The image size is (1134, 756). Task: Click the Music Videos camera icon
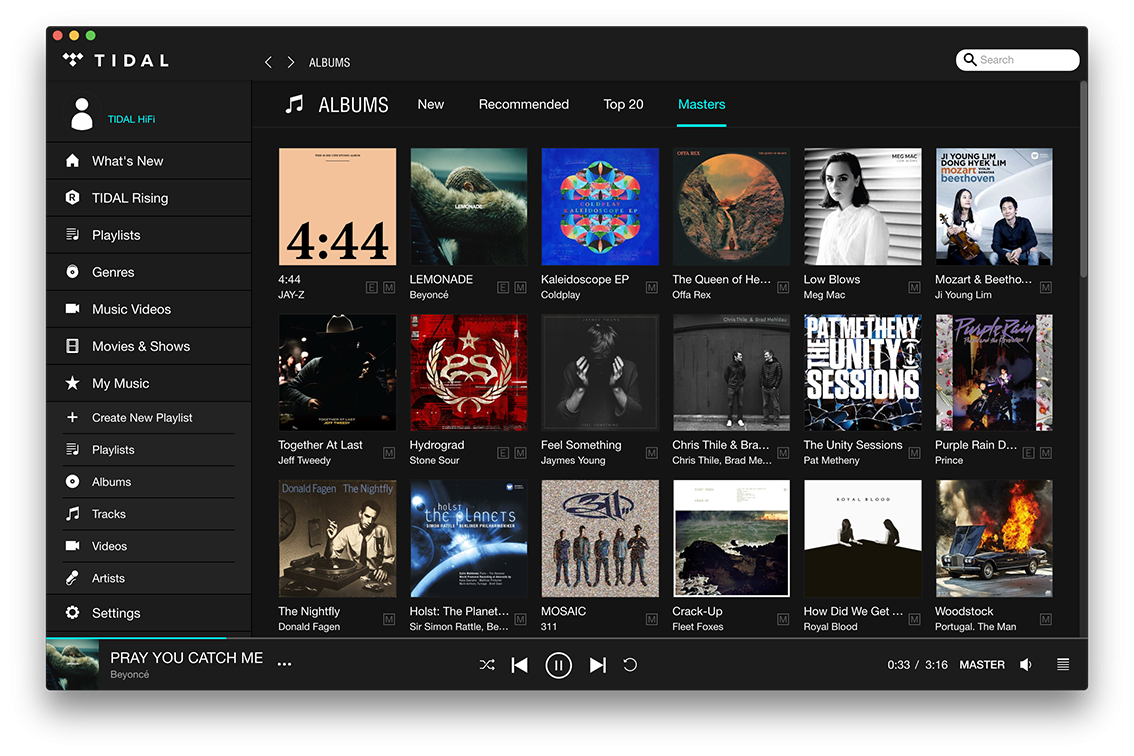(72, 309)
